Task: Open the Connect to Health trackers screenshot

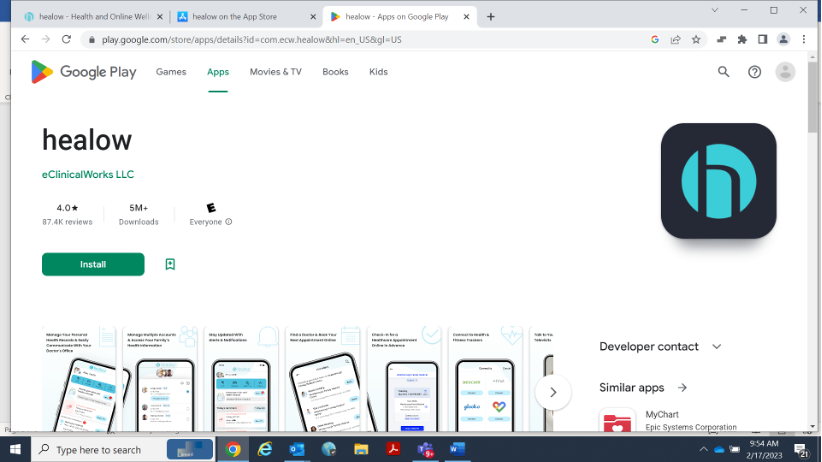Action: pos(485,379)
